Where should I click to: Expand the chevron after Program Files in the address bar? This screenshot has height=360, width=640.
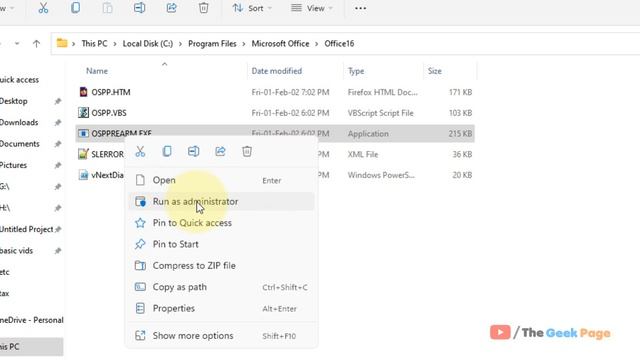[x=244, y=44]
